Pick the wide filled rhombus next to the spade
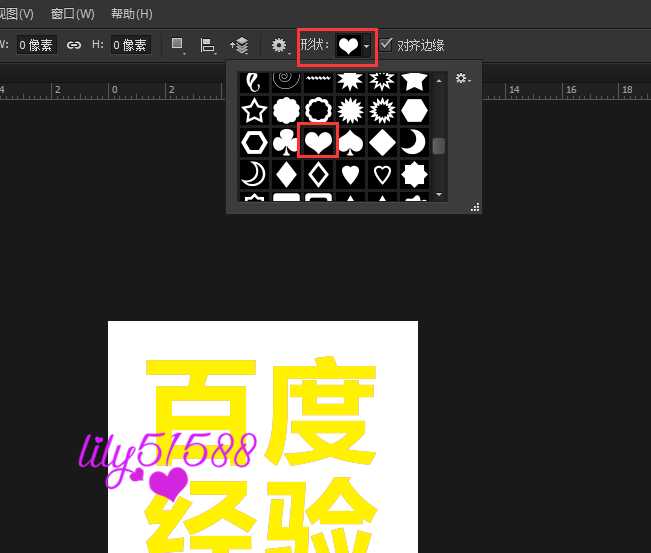Viewport: 651px width, 553px height. point(382,142)
